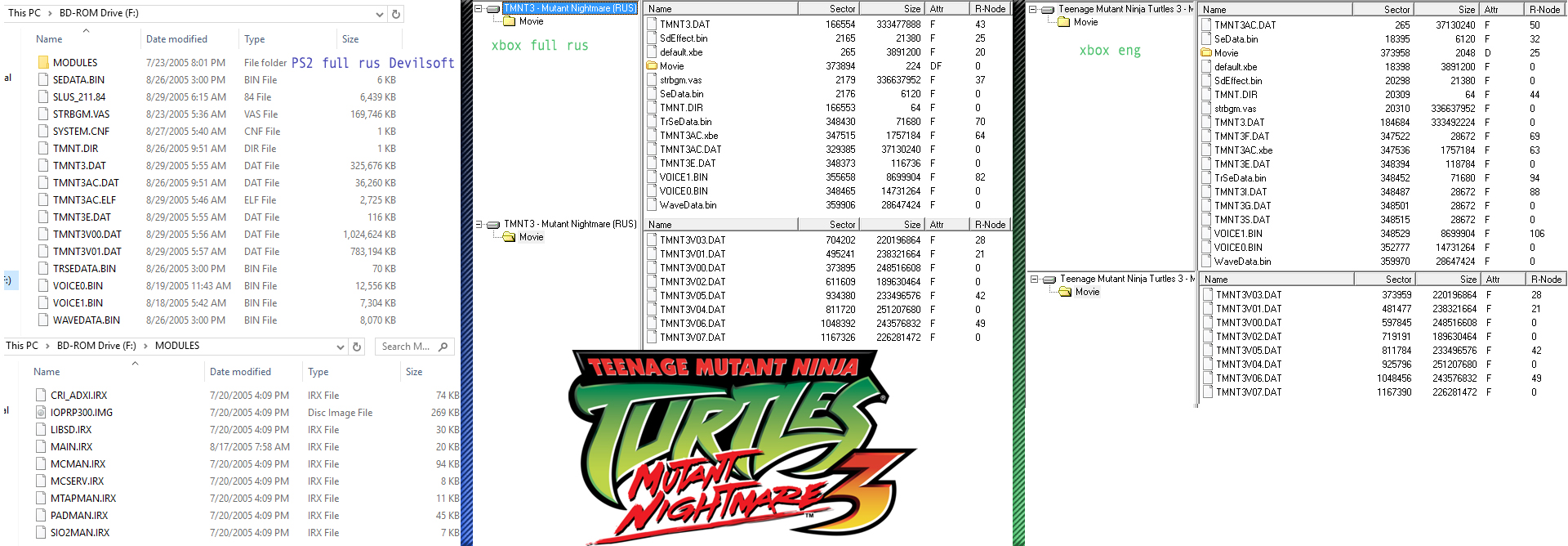Screen dimensions: 1568x546
Task: Click the magnifier icon in Search box
Action: tap(443, 347)
